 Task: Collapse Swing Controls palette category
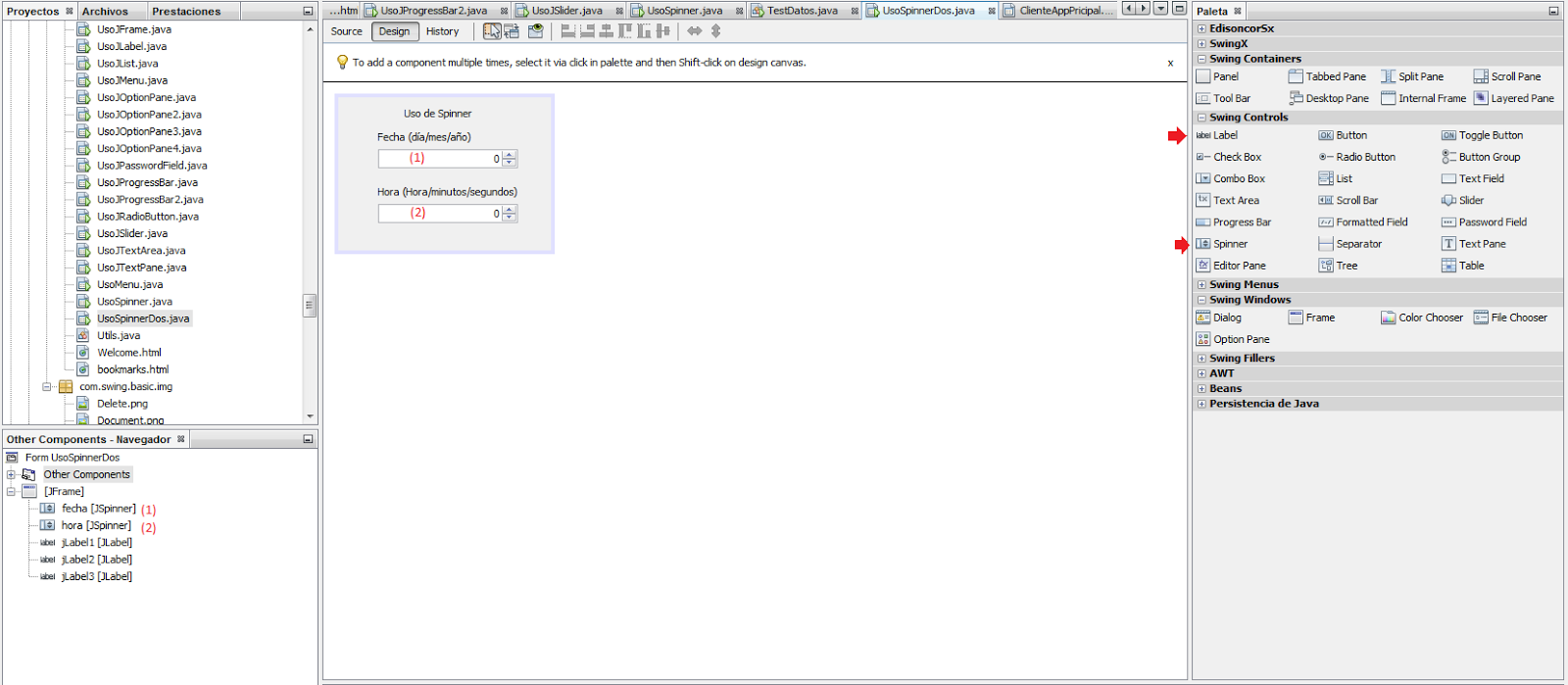(1201, 117)
